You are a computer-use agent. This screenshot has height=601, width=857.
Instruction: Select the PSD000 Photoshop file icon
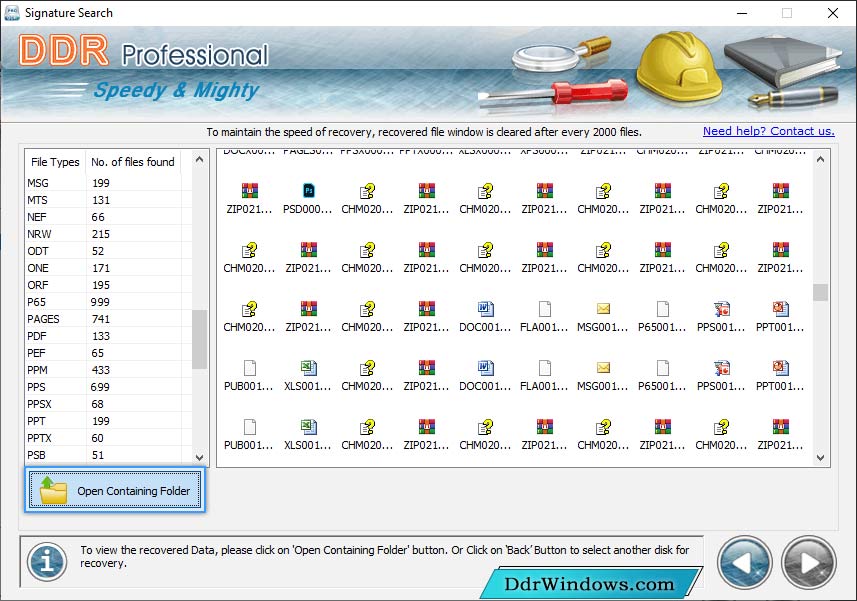click(x=308, y=191)
